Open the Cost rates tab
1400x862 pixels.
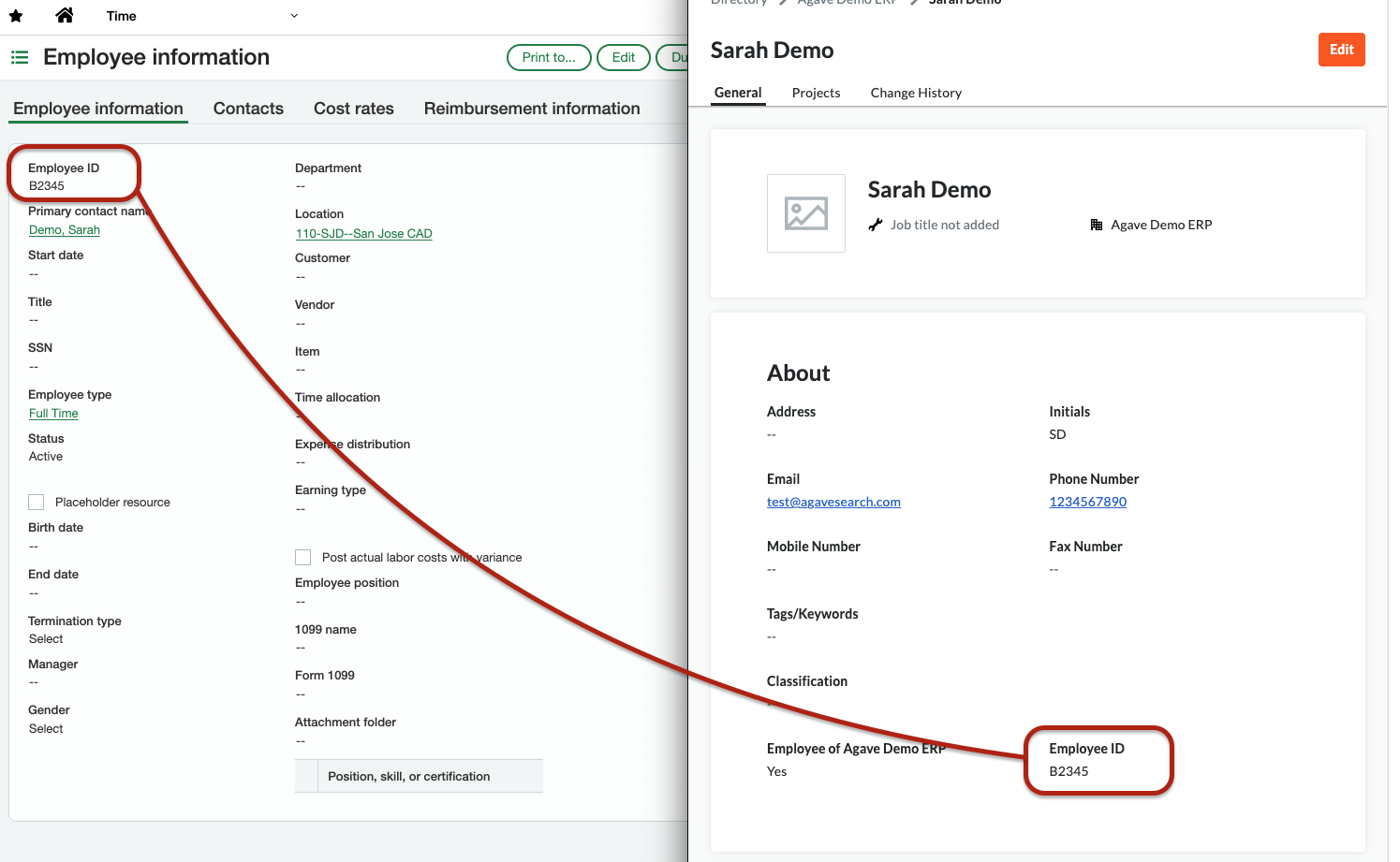click(x=354, y=109)
